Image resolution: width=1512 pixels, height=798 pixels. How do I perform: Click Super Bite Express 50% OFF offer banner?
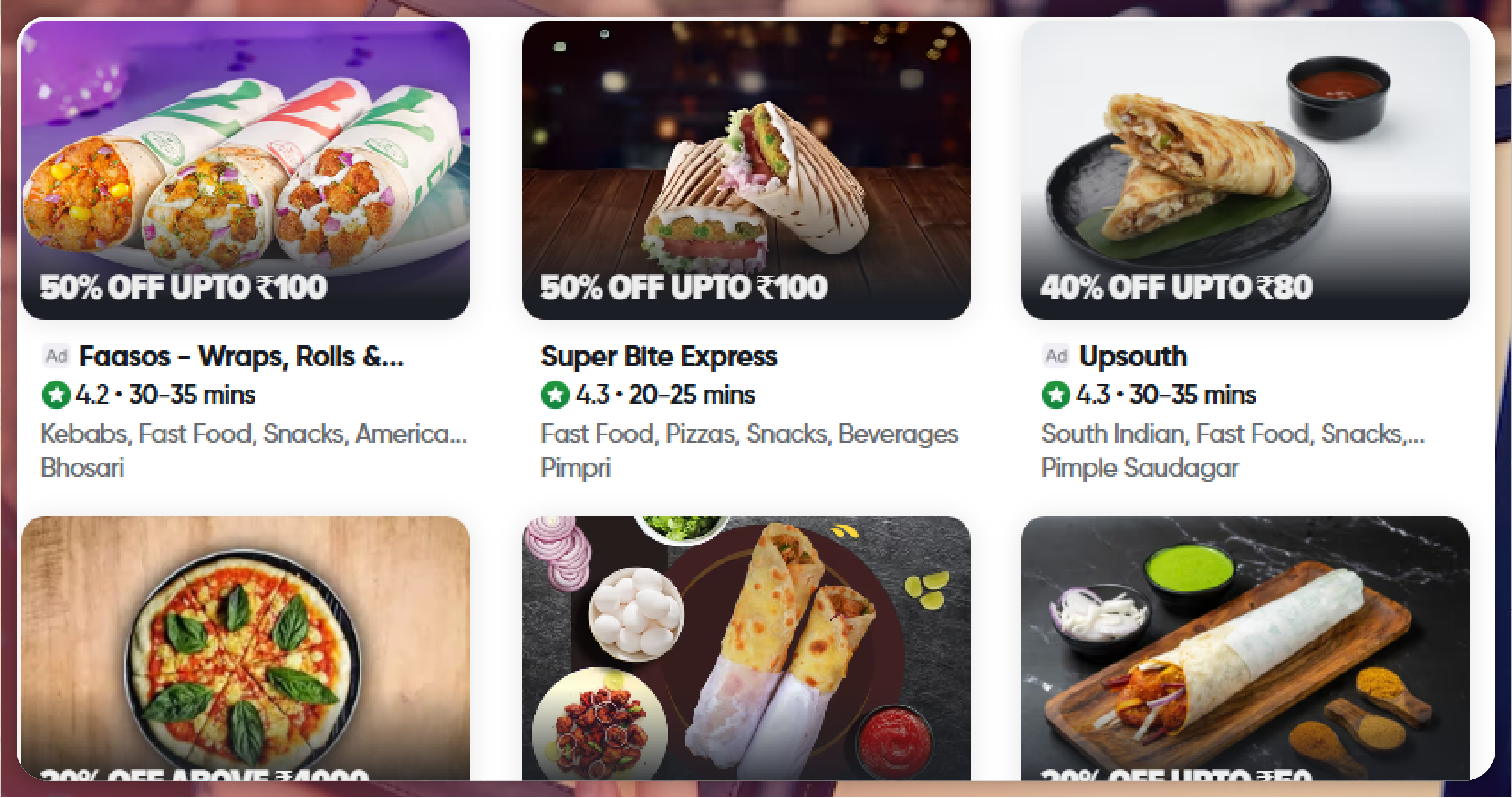(x=684, y=287)
